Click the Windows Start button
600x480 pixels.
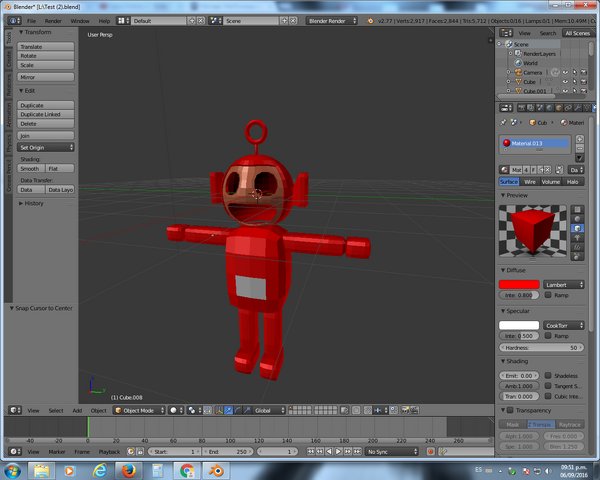pyautogui.click(x=13, y=470)
